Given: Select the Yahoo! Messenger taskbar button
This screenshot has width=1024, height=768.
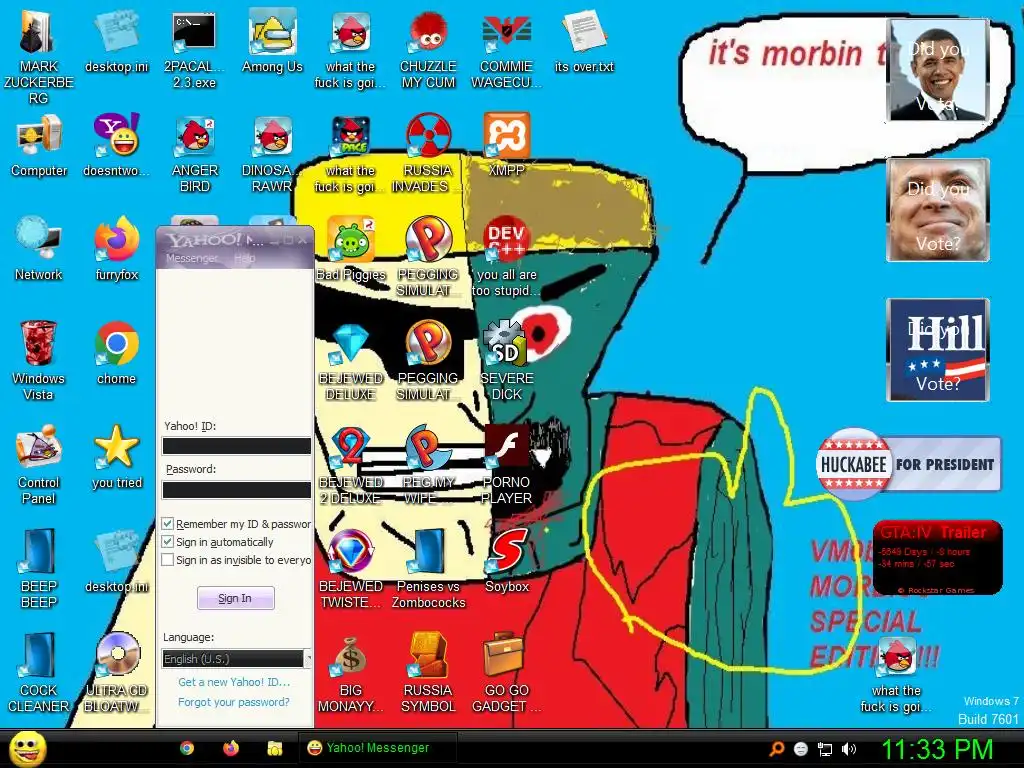Looking at the screenshot, I should pos(377,748).
